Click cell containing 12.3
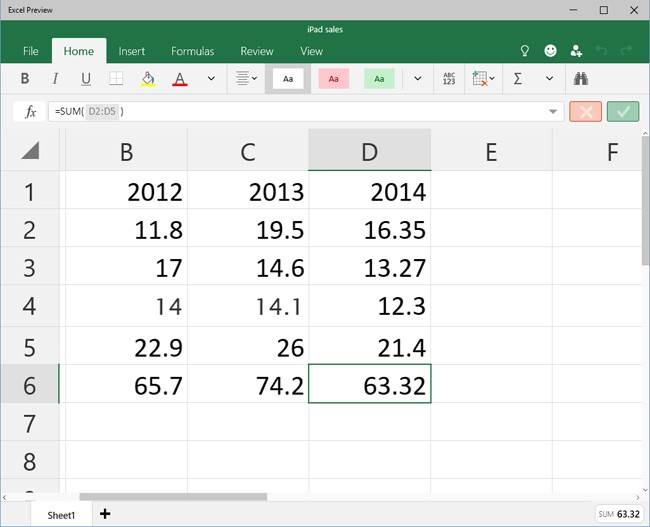 [x=370, y=306]
